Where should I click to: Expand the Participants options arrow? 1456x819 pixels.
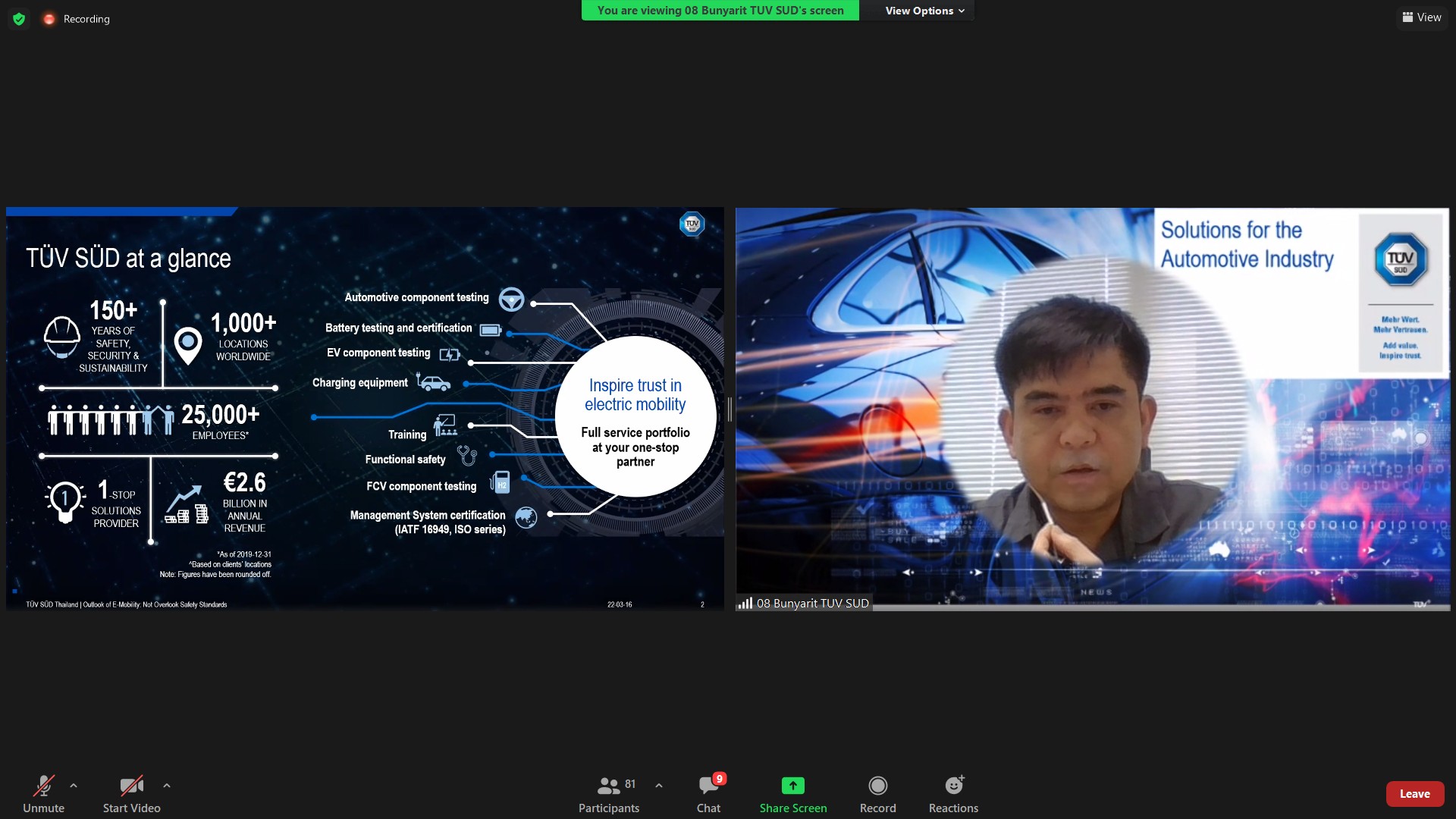click(x=659, y=786)
